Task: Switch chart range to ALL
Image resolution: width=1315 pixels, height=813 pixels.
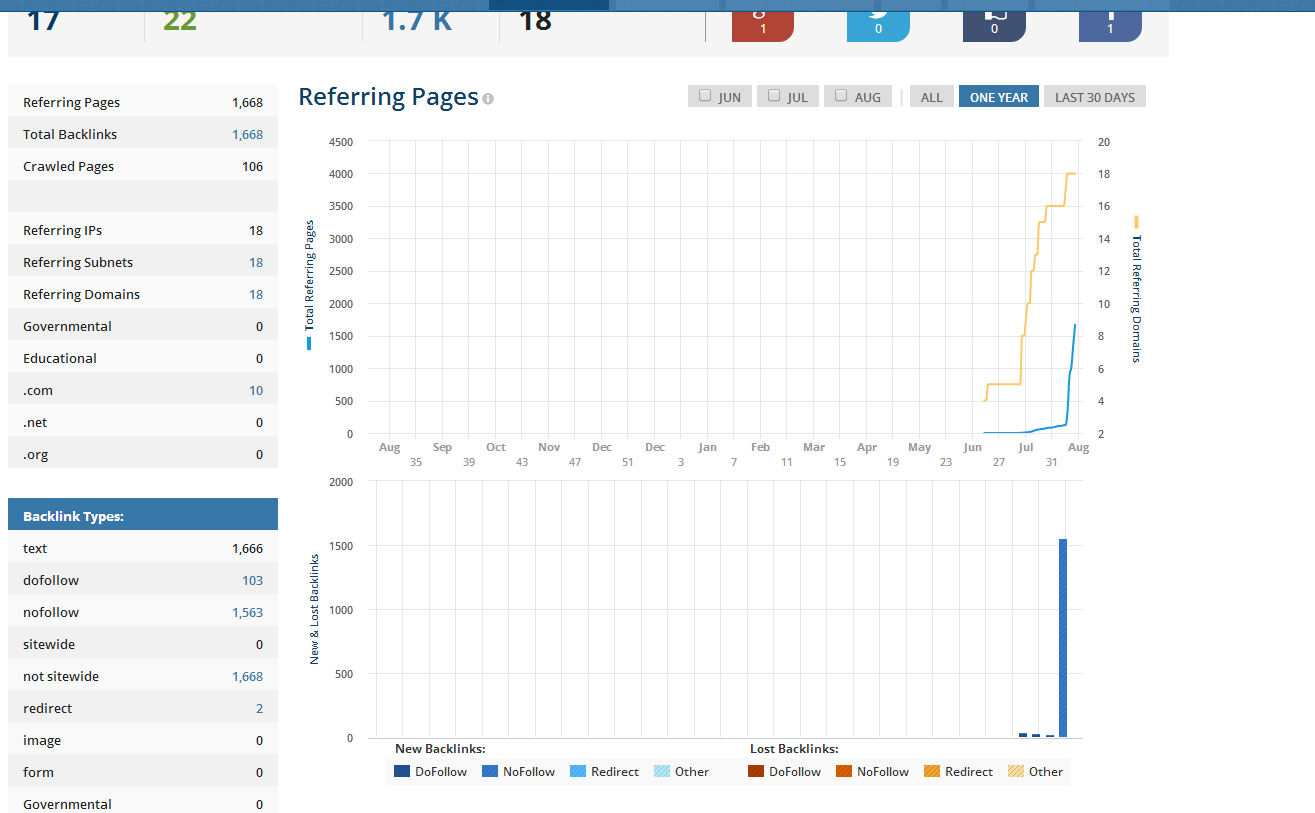Action: tap(932, 97)
